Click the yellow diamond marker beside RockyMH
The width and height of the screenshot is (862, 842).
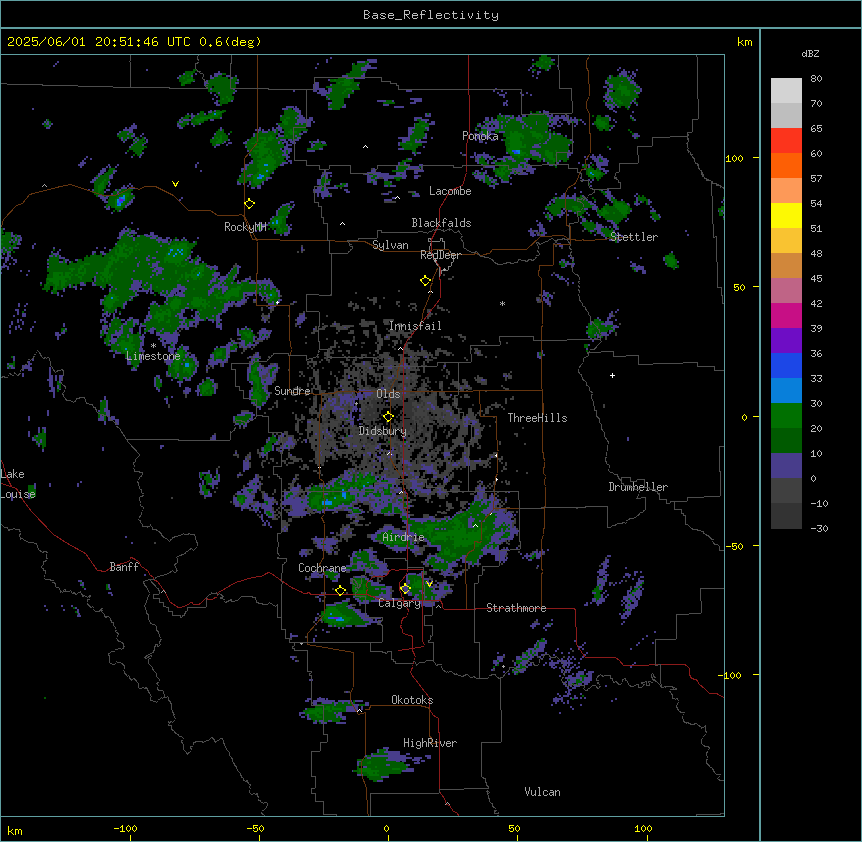250,204
